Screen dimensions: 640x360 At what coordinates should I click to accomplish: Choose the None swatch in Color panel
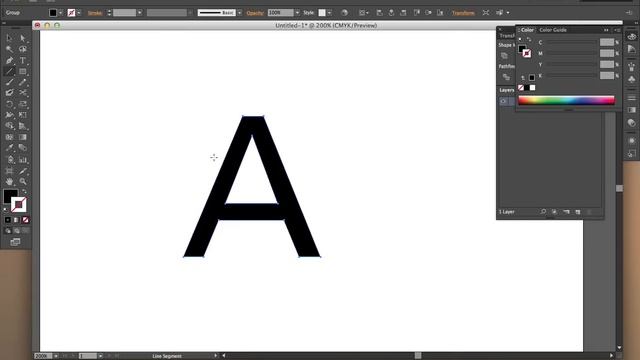[x=521, y=88]
